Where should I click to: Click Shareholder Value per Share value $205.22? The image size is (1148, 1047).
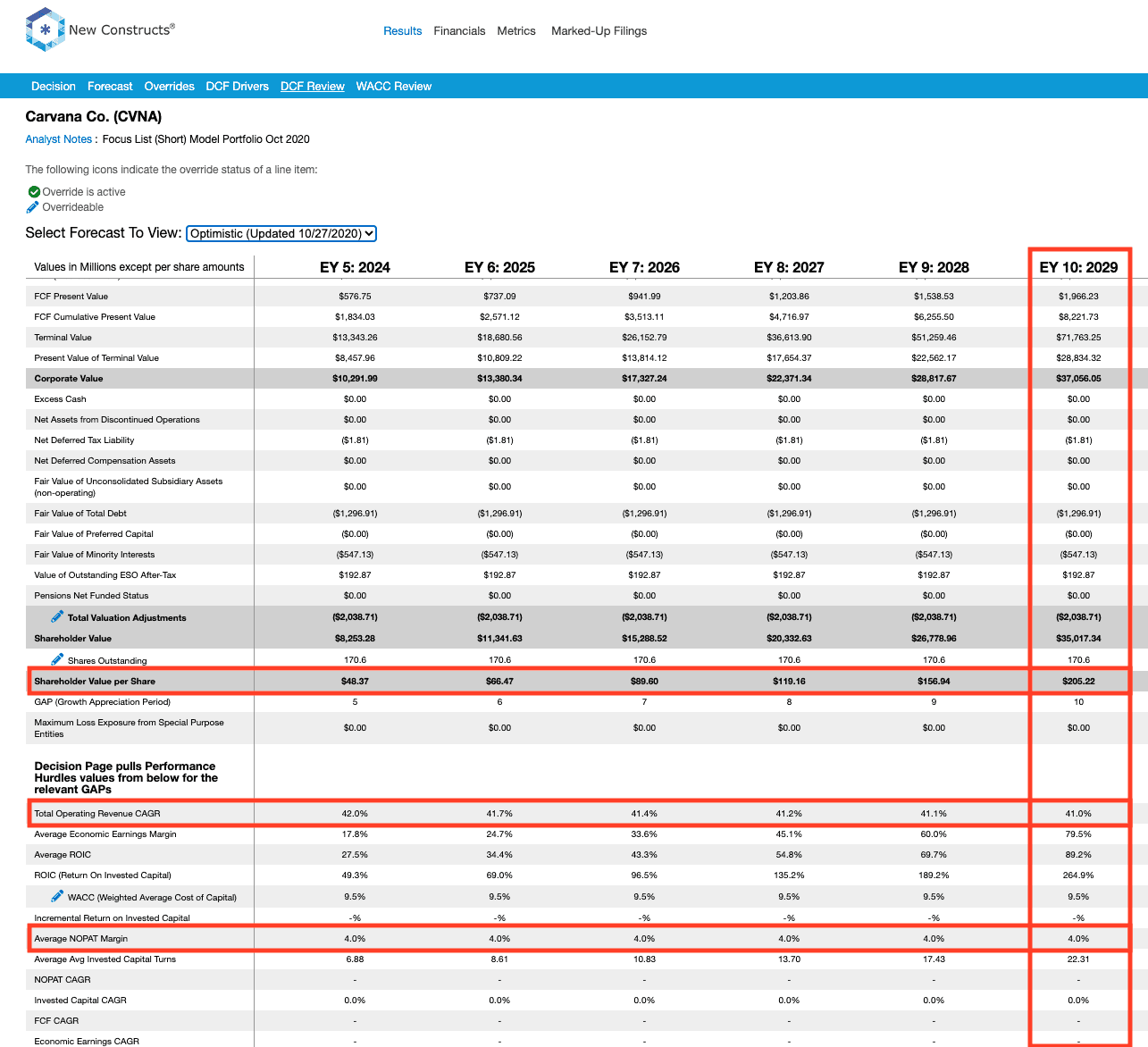point(1078,681)
